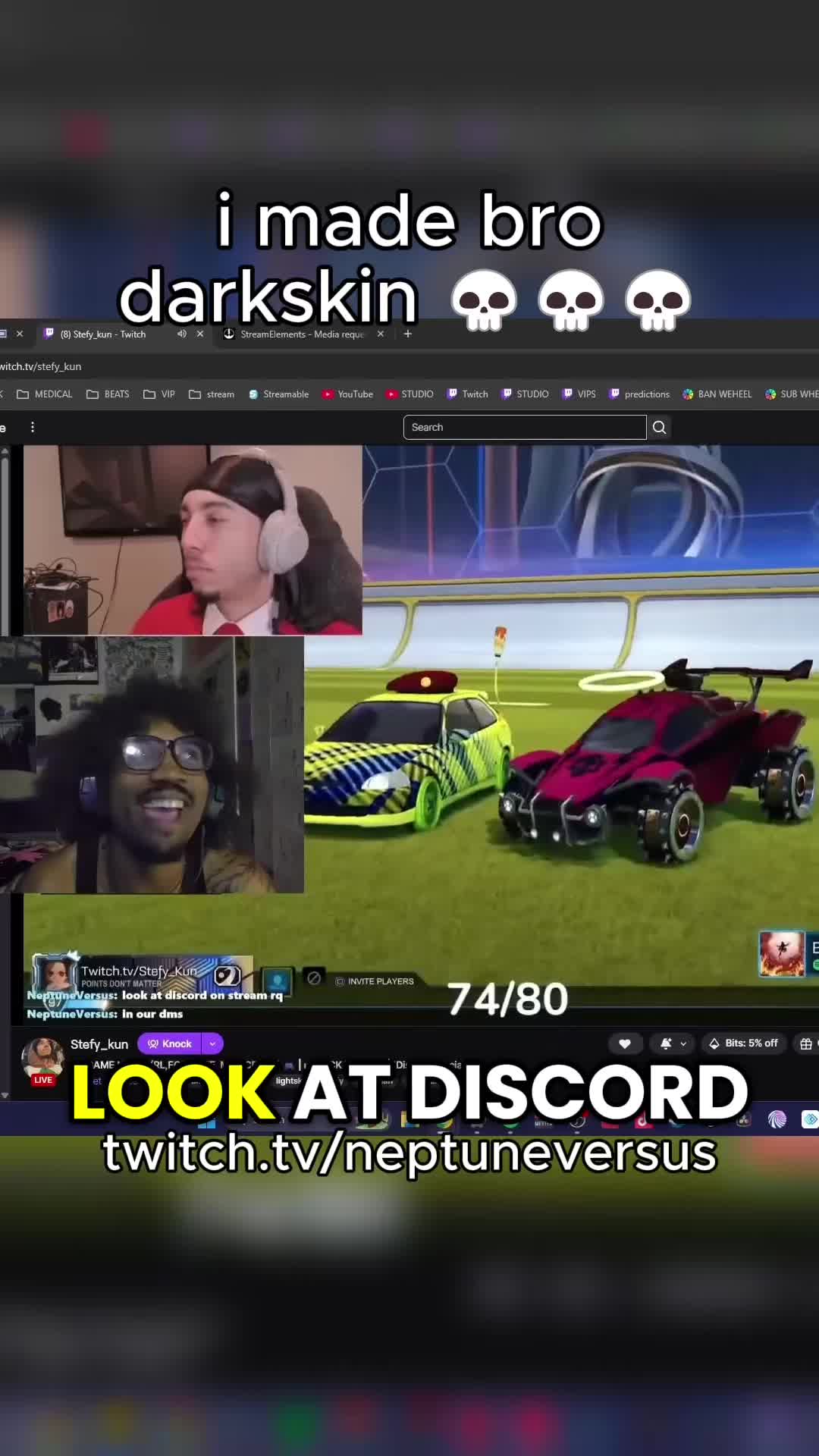
Task: Open Bits: 5% off offer
Action: (x=744, y=1043)
